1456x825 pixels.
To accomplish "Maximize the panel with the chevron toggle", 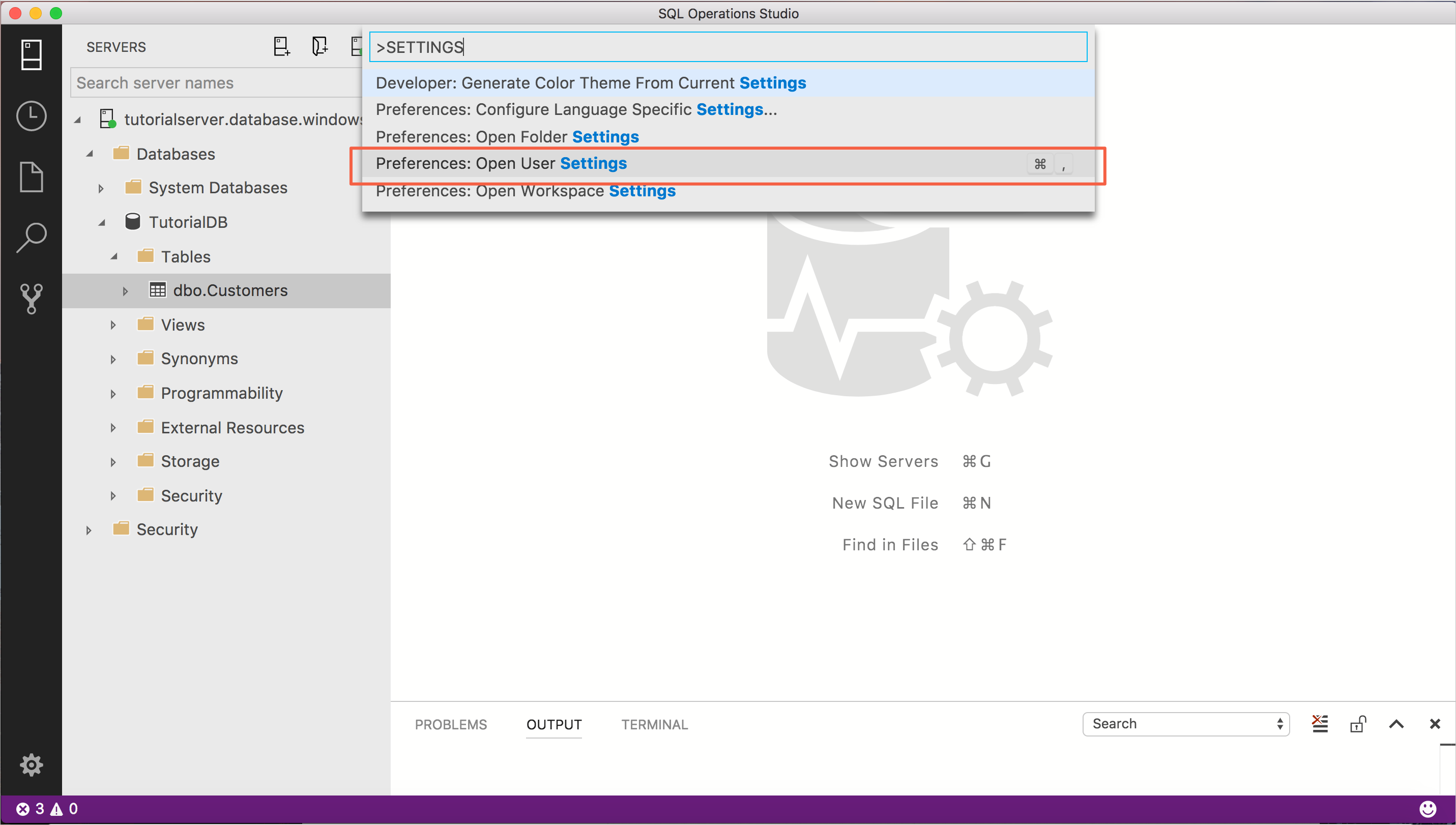I will click(x=1396, y=724).
